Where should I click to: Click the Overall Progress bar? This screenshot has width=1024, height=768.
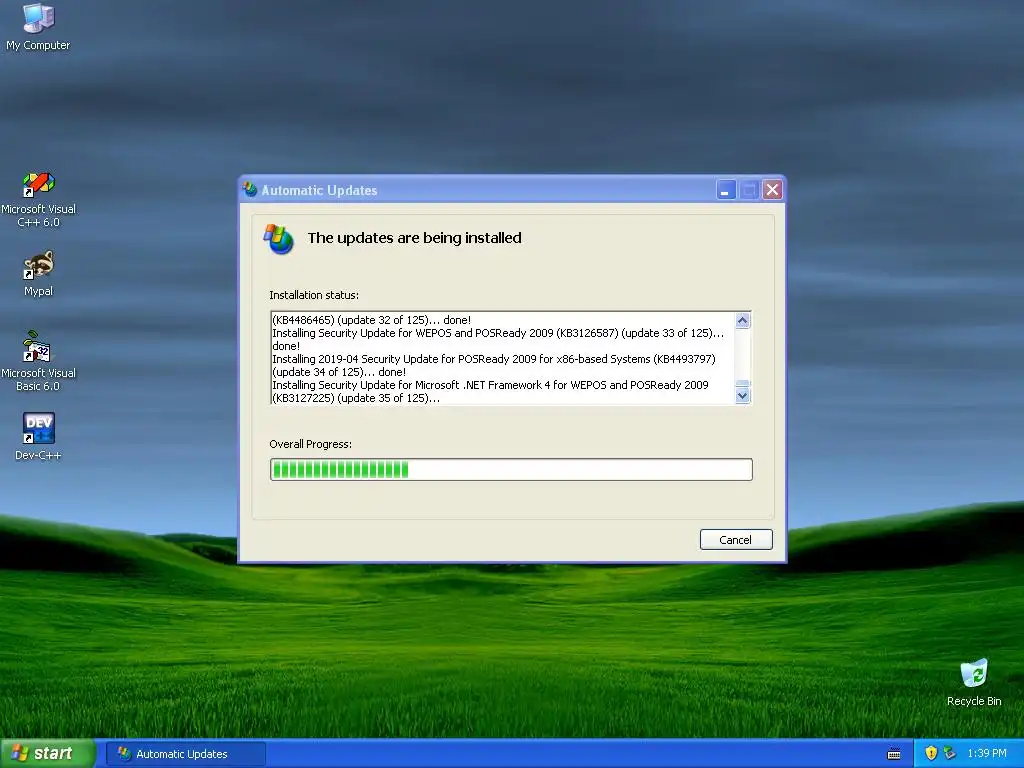click(x=511, y=470)
